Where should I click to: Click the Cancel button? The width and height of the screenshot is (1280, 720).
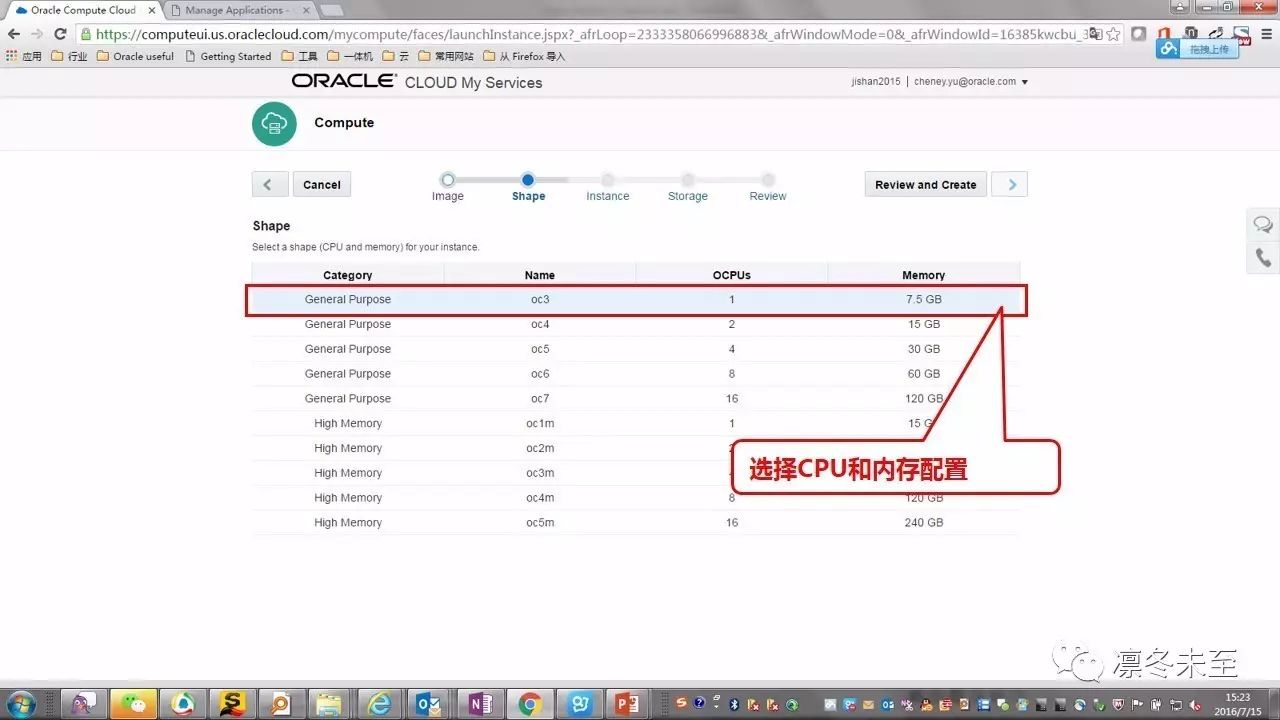(x=322, y=185)
